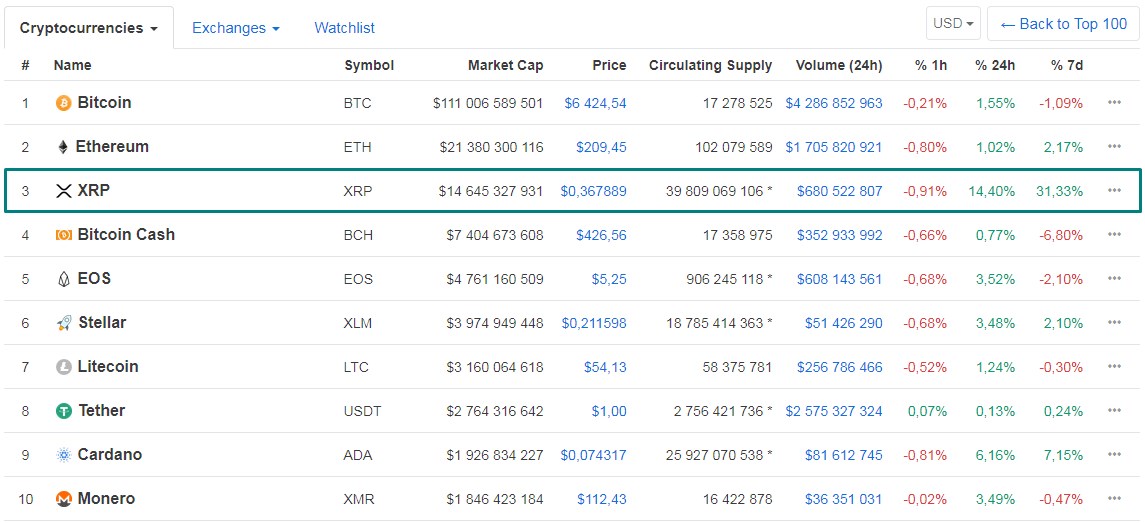Click the Monero logo icon
This screenshot has width=1145, height=523.
[64, 499]
